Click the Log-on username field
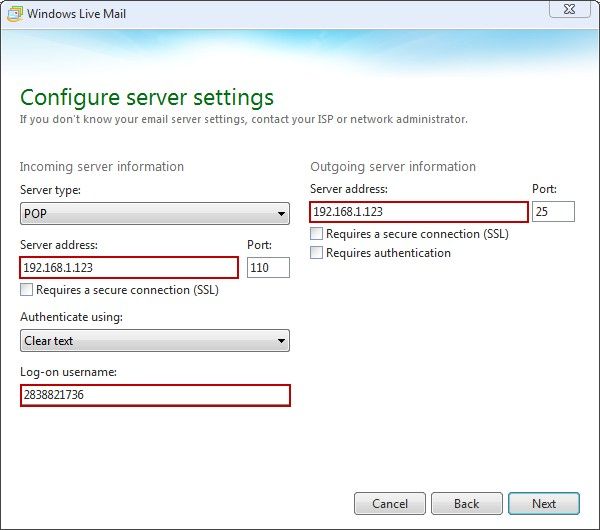600x530 pixels. [x=155, y=395]
